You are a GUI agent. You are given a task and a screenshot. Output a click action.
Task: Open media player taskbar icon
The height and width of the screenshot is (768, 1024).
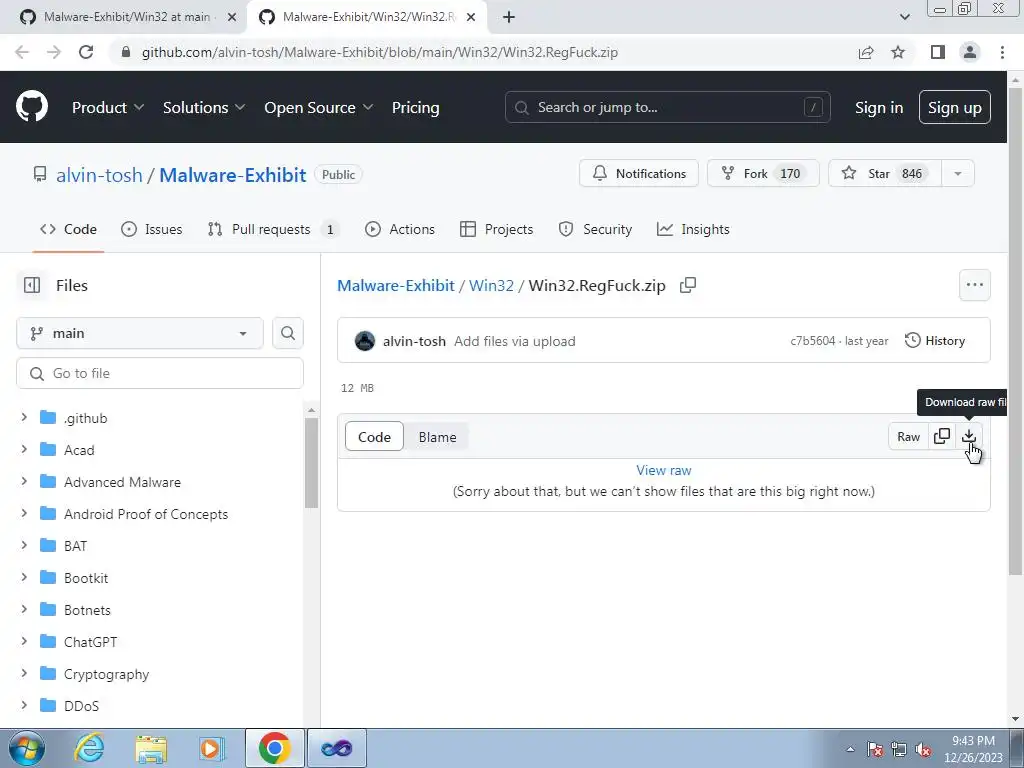[x=212, y=748]
